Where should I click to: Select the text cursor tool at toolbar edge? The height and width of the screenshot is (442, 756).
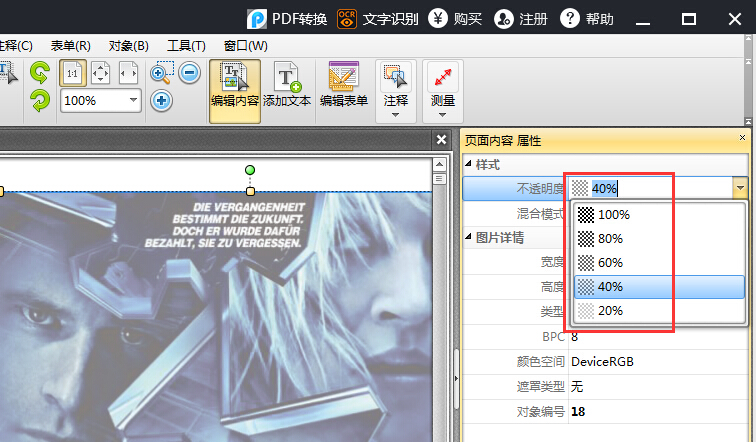(x=8, y=73)
